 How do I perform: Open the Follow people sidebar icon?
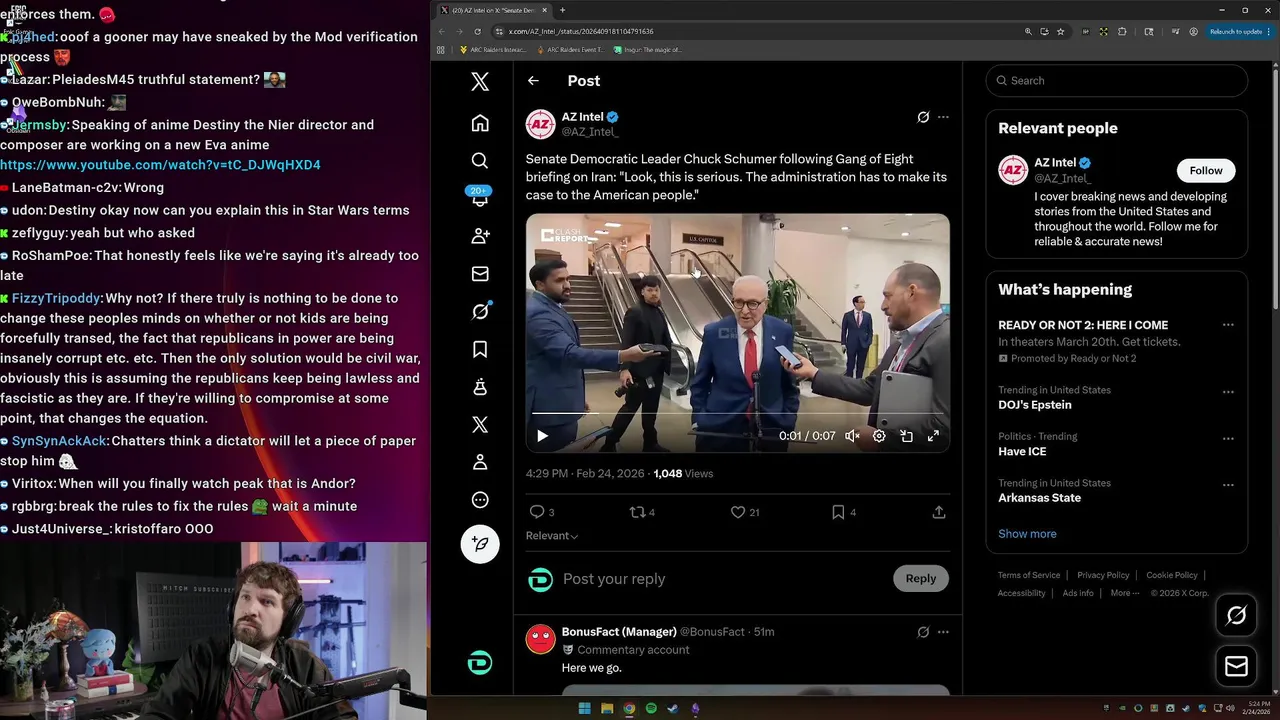point(480,236)
